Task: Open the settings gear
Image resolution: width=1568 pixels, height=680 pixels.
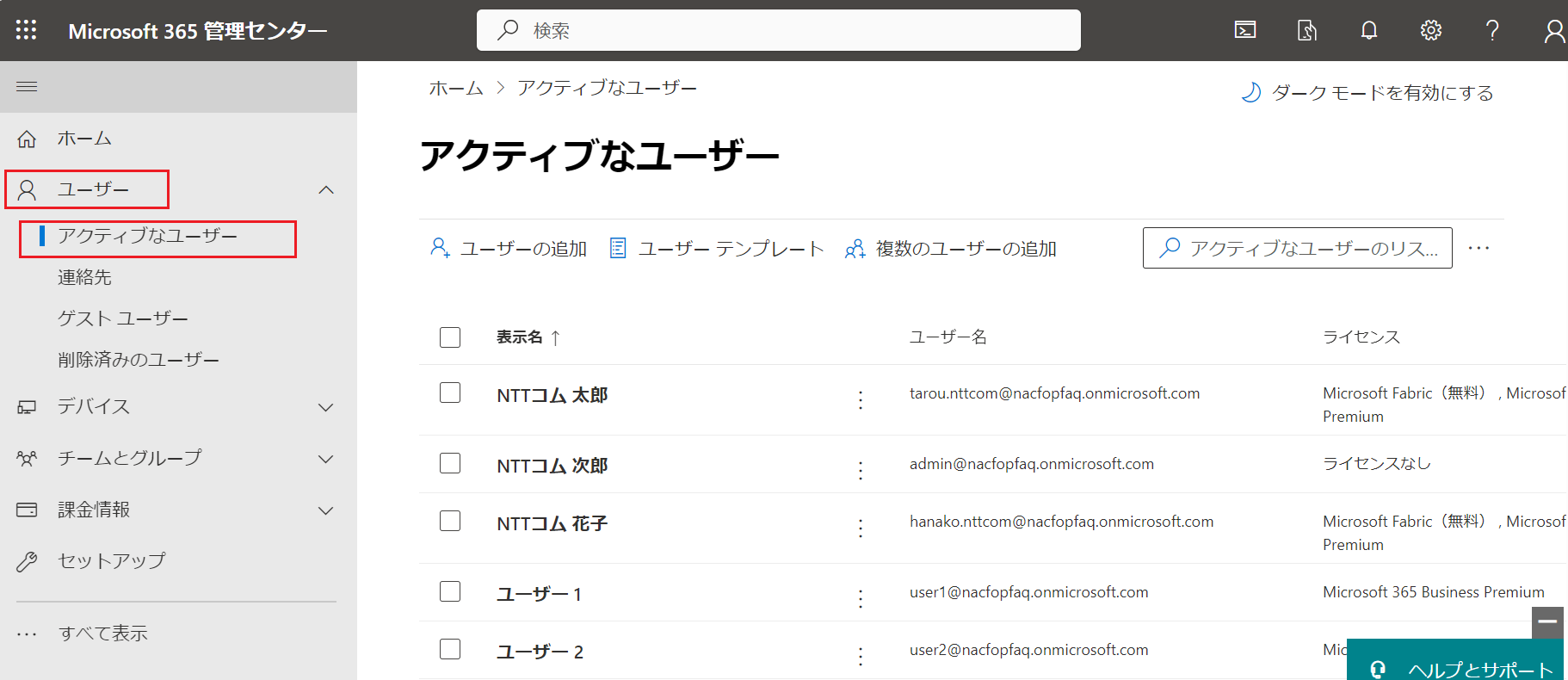Action: point(1431,30)
